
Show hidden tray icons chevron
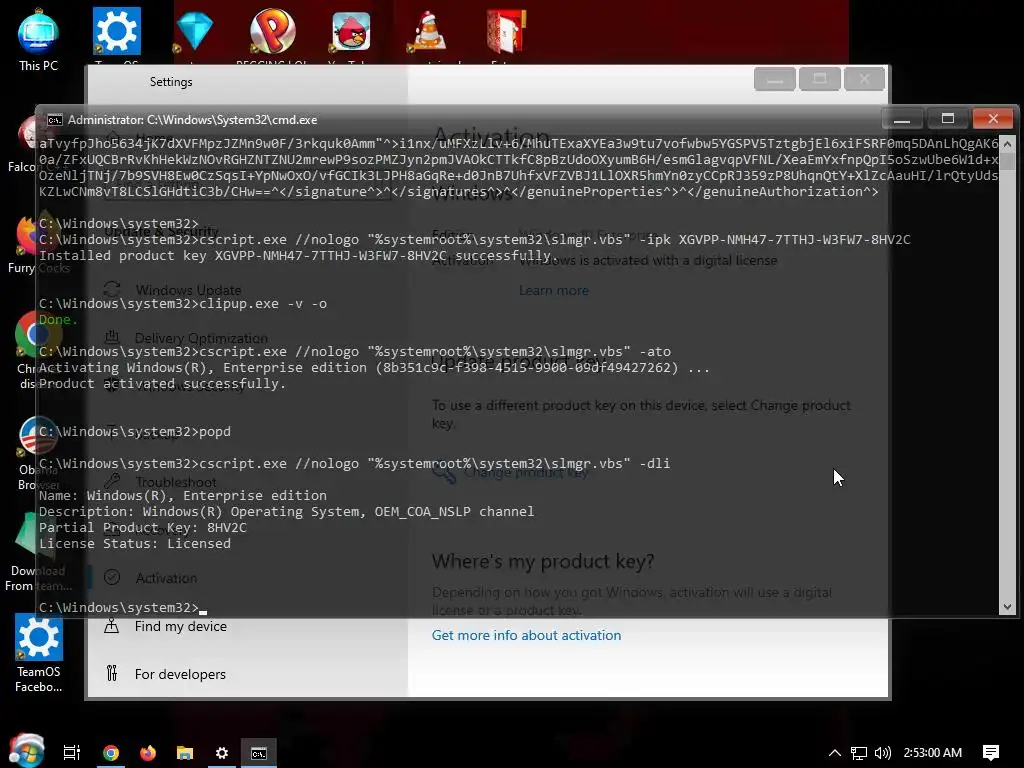835,752
